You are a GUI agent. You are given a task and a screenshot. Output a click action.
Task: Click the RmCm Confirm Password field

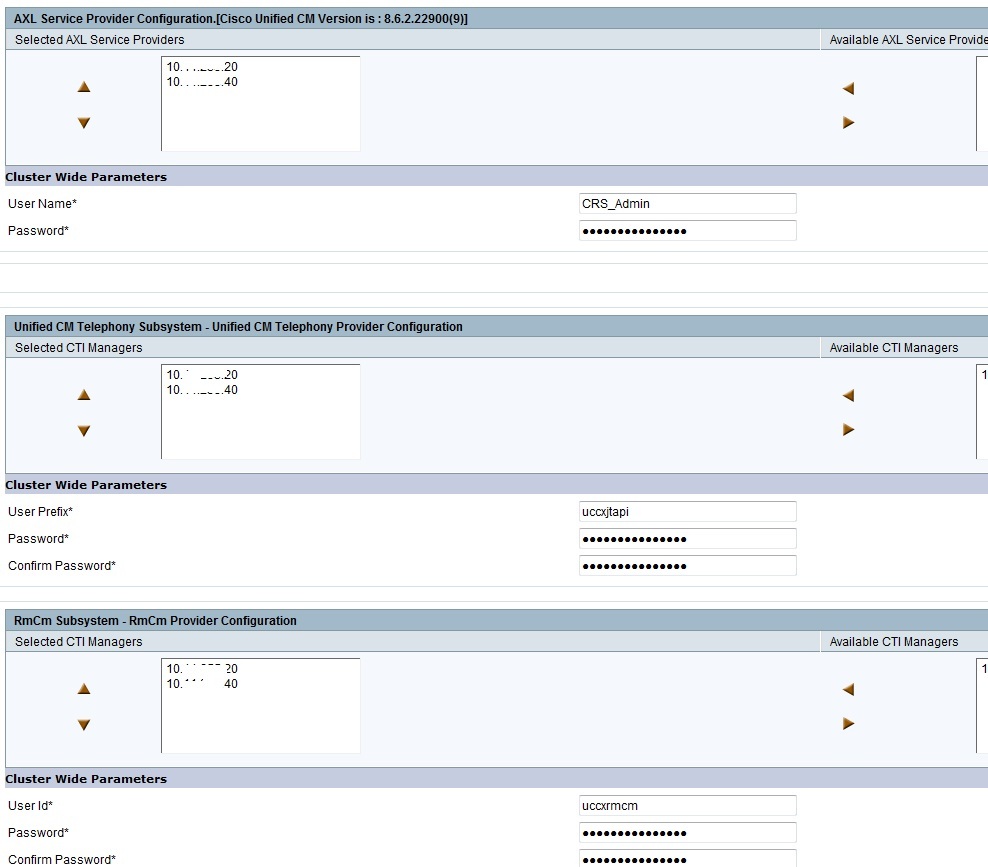click(687, 859)
